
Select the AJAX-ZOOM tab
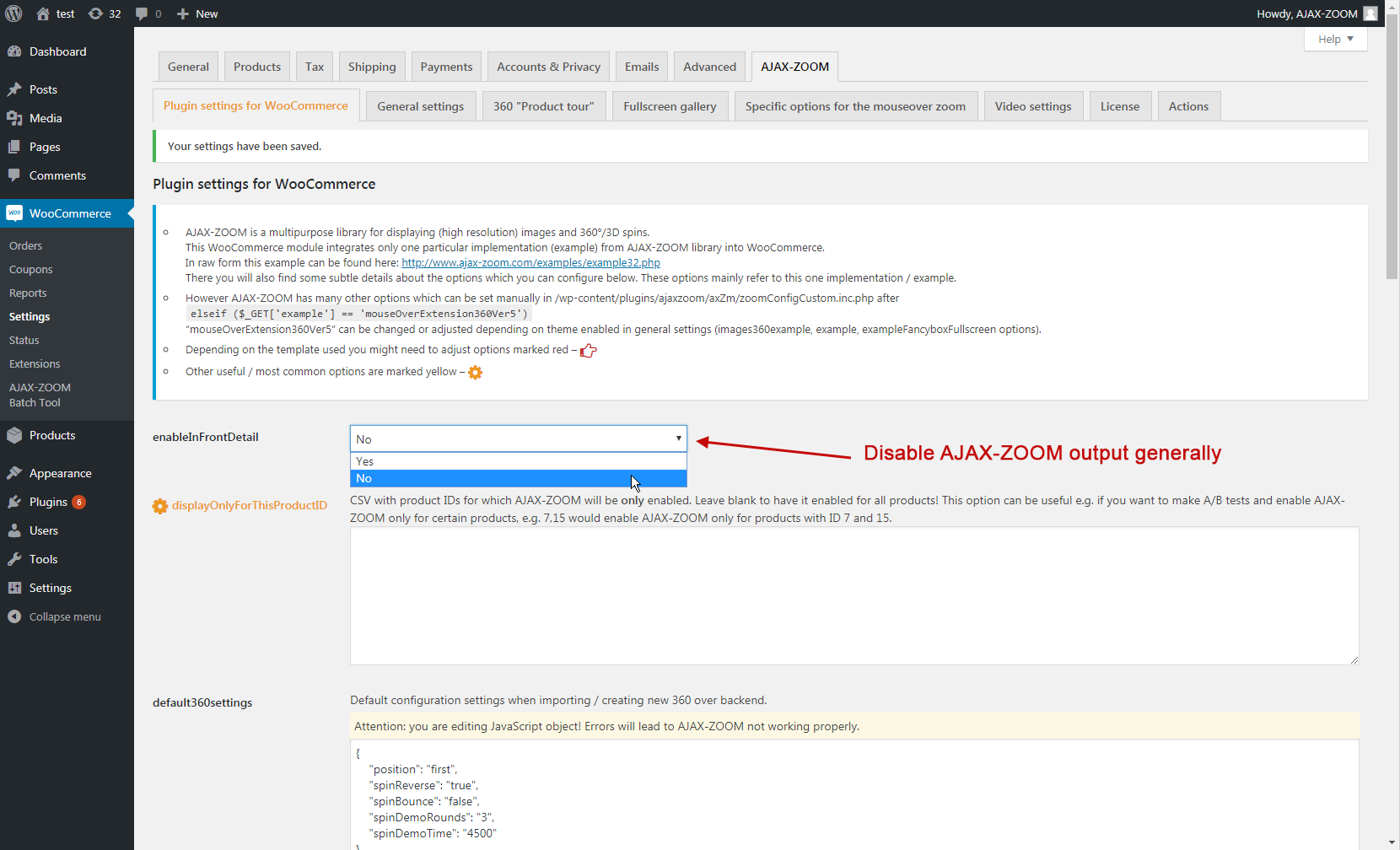pyautogui.click(x=794, y=67)
